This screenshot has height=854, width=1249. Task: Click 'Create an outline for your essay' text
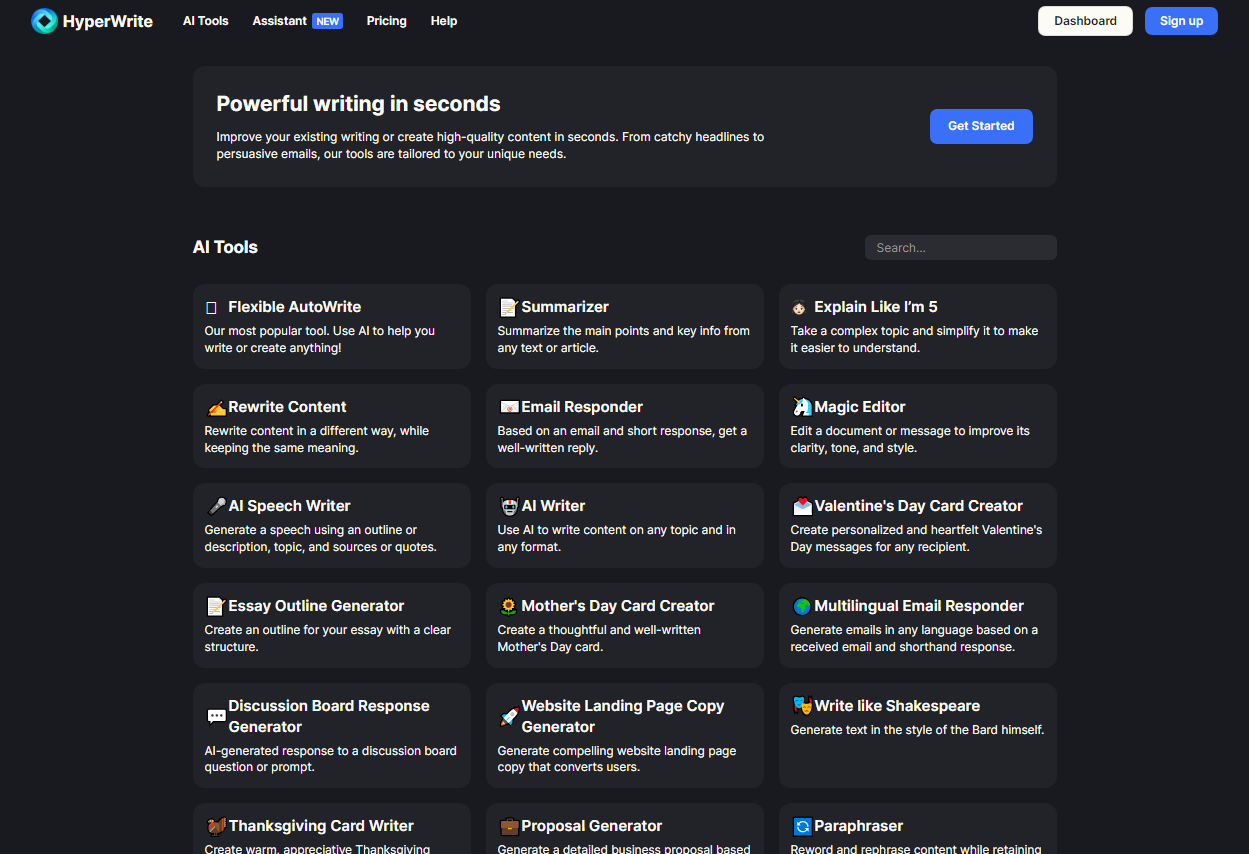328,638
